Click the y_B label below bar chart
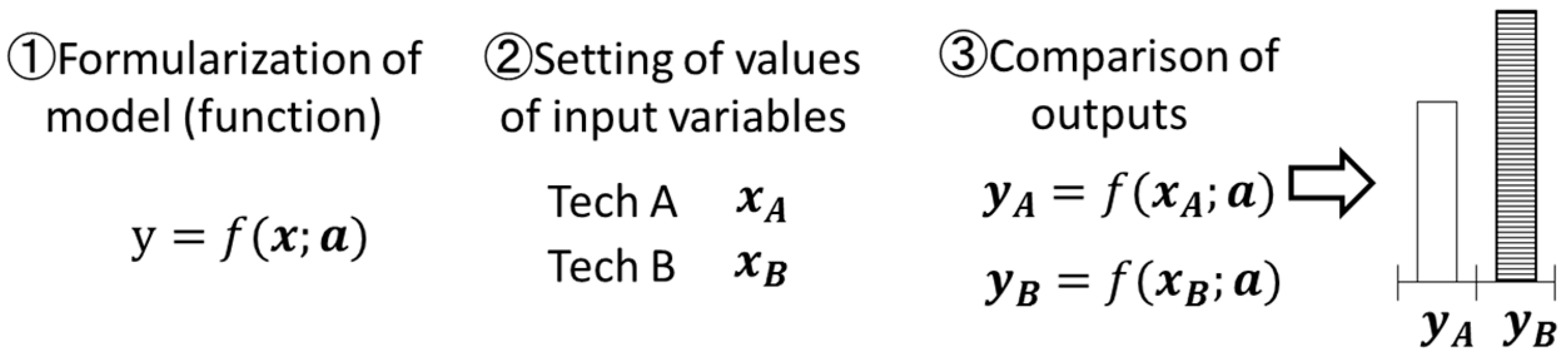1568x357 pixels. 1529,329
